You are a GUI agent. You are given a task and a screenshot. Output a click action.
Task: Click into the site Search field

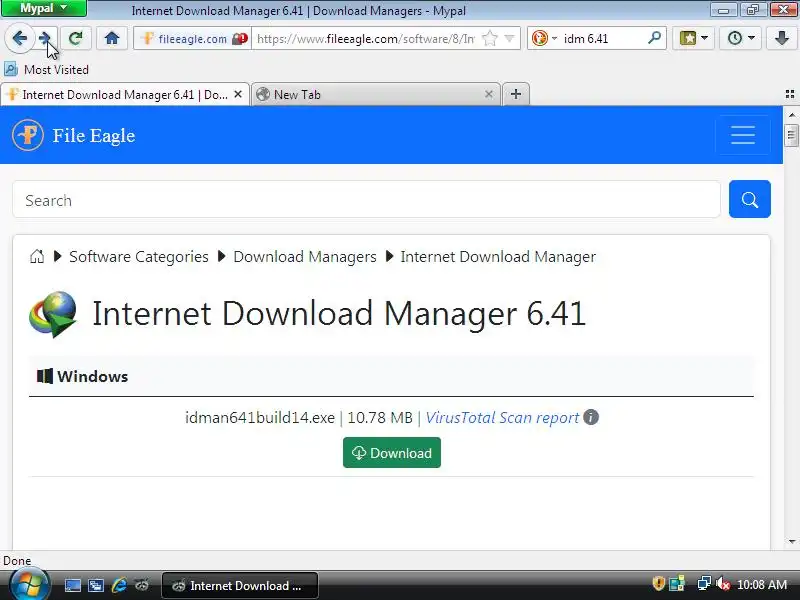(x=366, y=199)
